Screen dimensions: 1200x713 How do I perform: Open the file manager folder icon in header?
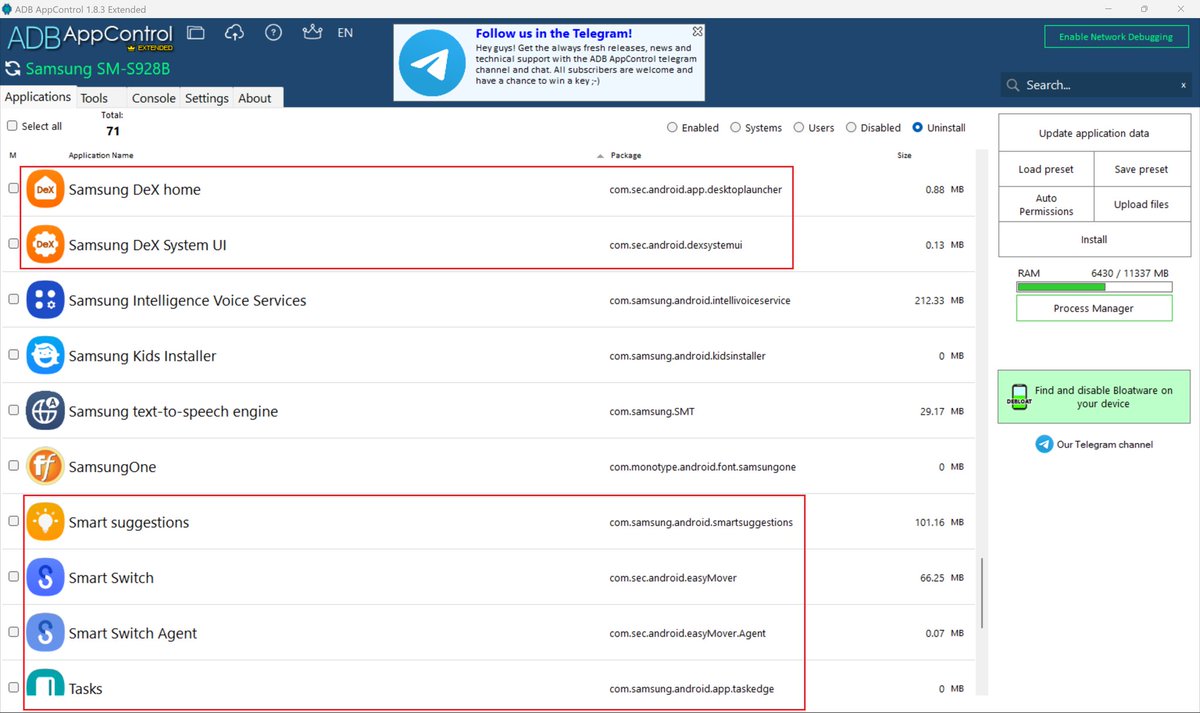(196, 33)
